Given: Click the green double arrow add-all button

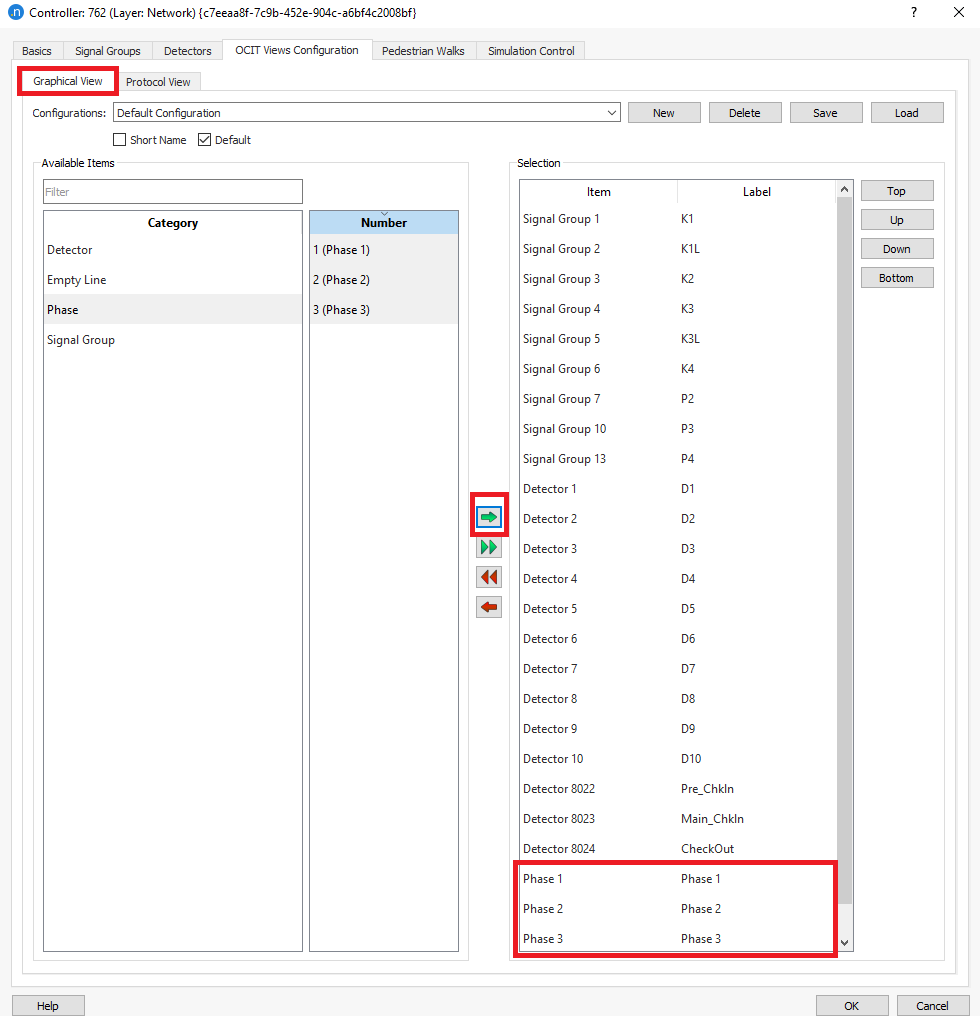Looking at the screenshot, I should tap(489, 547).
